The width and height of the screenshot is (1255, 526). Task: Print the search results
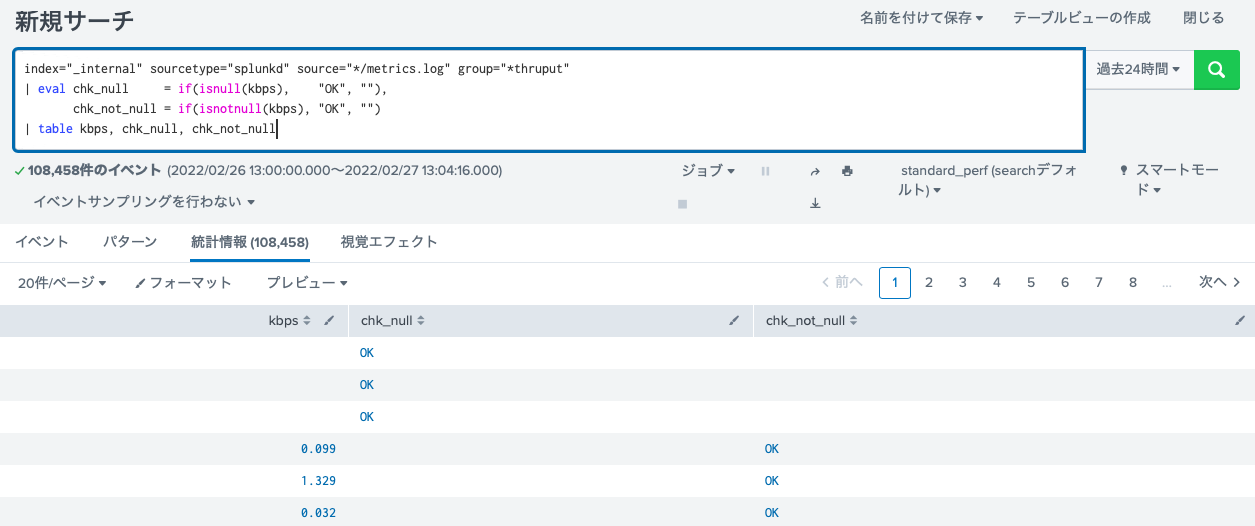click(x=847, y=171)
